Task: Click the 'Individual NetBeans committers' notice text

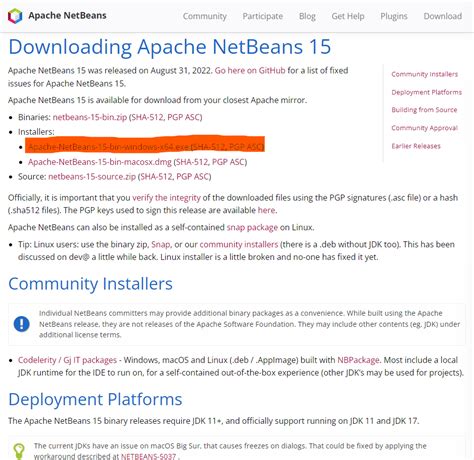Action: pos(250,324)
